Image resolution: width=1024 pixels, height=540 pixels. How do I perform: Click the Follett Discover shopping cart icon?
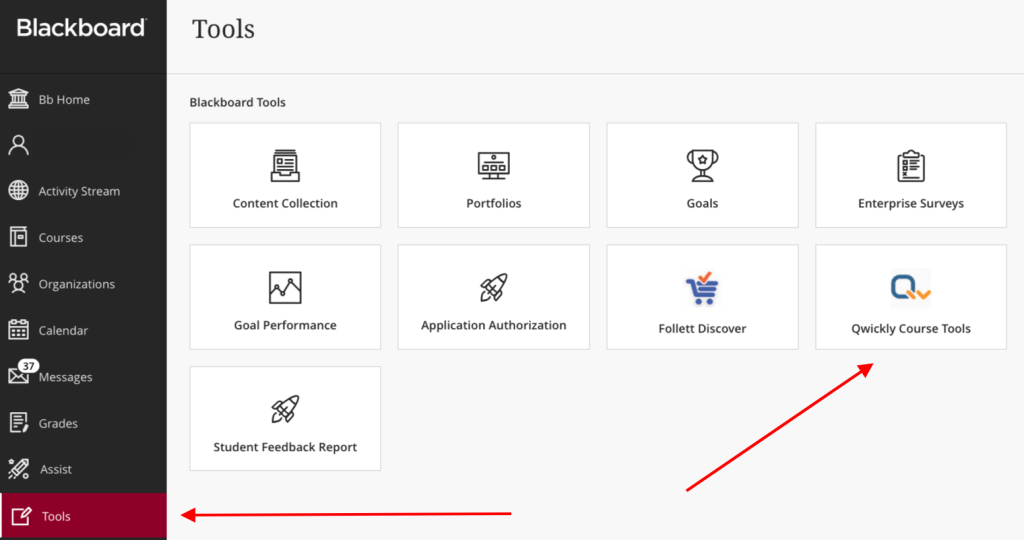click(x=702, y=289)
